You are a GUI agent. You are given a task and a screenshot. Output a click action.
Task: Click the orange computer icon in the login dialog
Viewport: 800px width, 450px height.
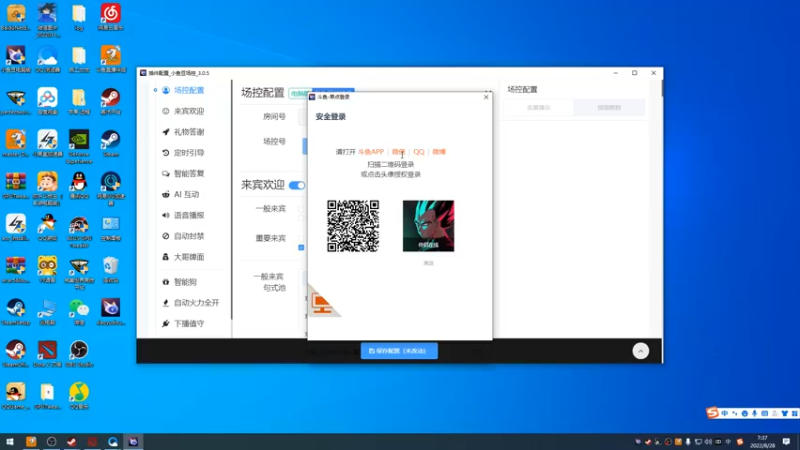click(x=322, y=304)
